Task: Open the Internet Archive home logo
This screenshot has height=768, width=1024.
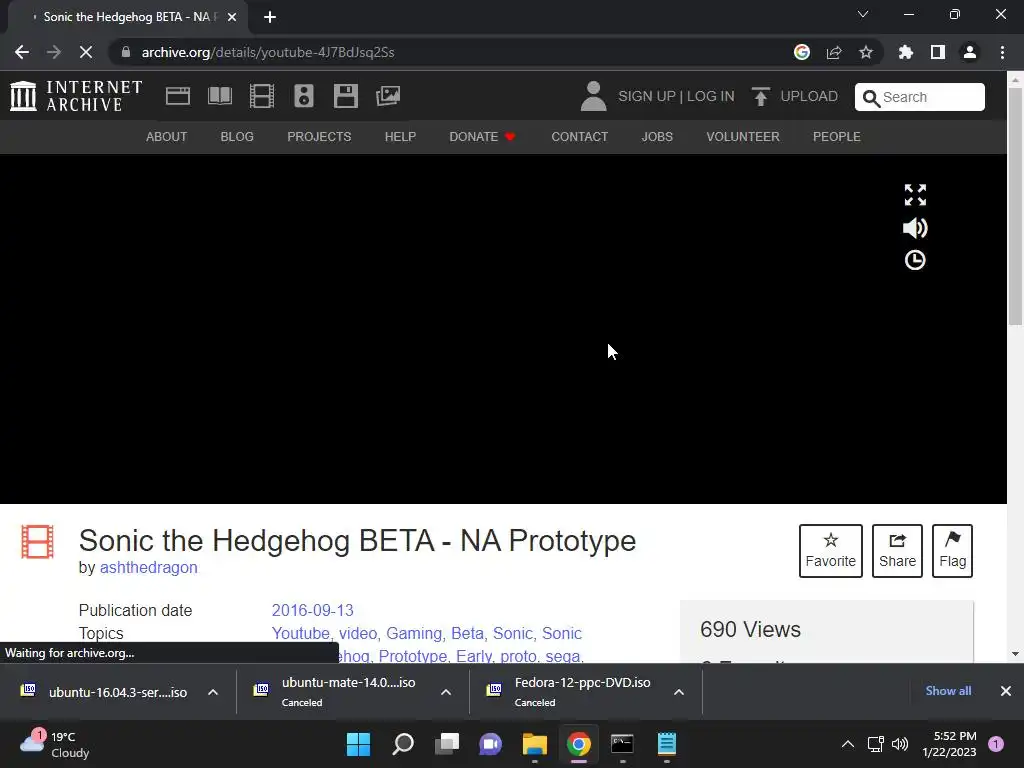Action: (76, 96)
